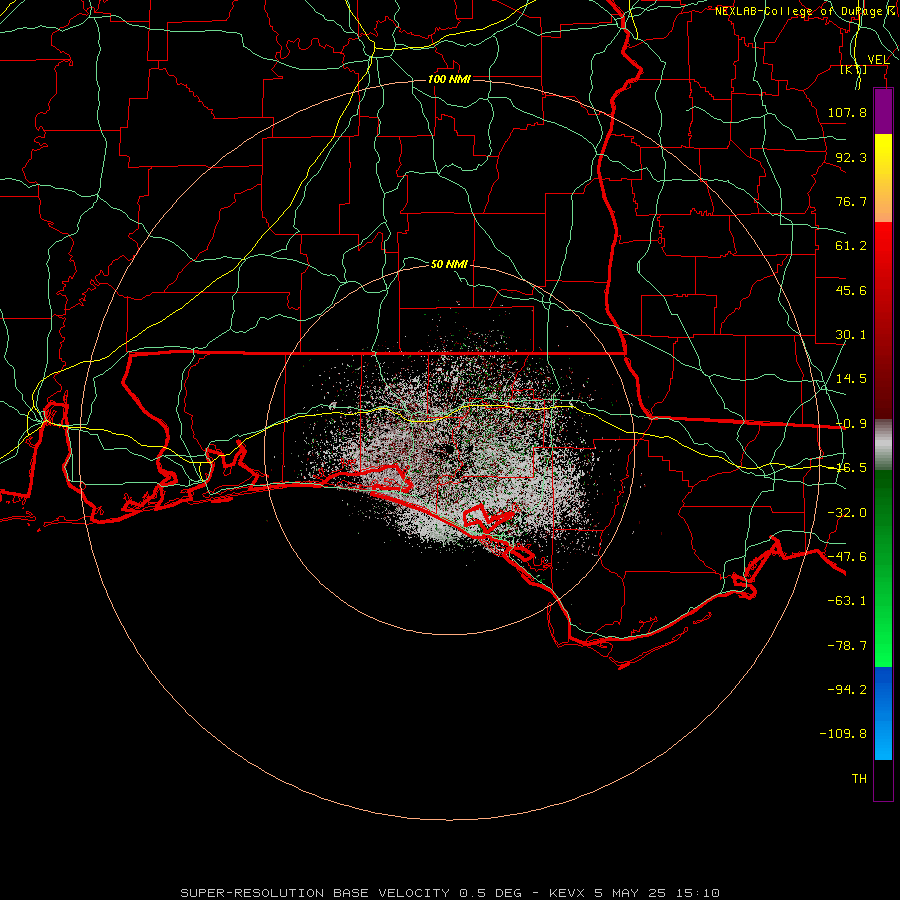Click the 14.5 velocity scale value
The width and height of the screenshot is (900, 900).
851,379
